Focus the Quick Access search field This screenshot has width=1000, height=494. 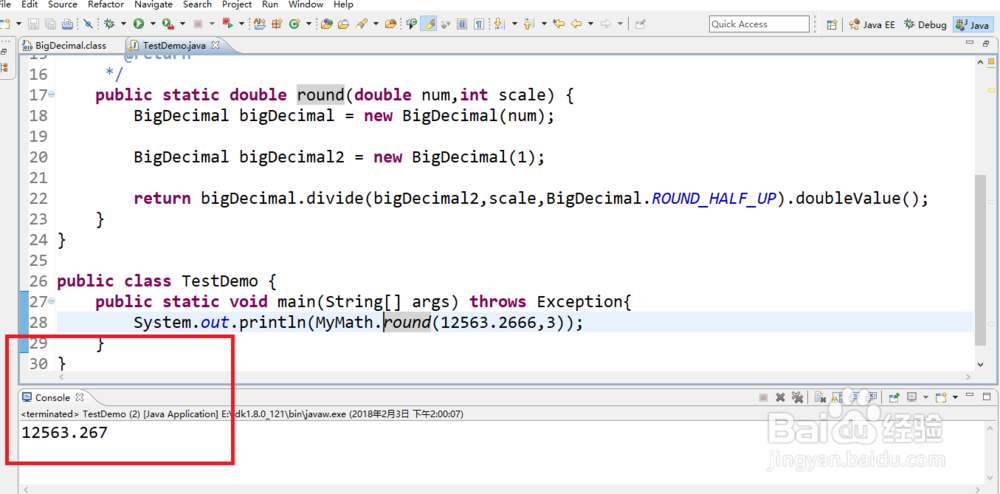coord(759,24)
